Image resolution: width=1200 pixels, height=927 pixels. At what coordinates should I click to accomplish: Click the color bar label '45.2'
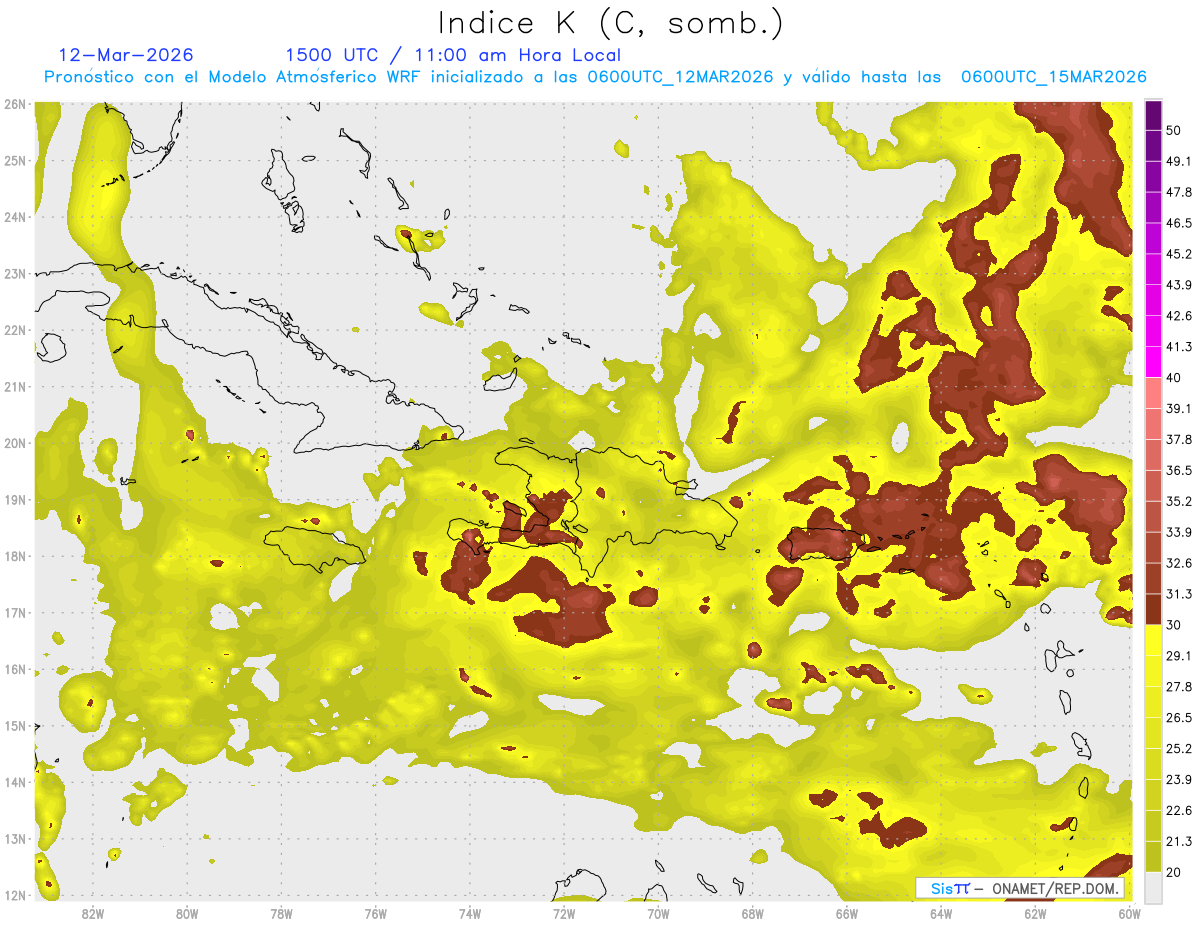point(1179,254)
